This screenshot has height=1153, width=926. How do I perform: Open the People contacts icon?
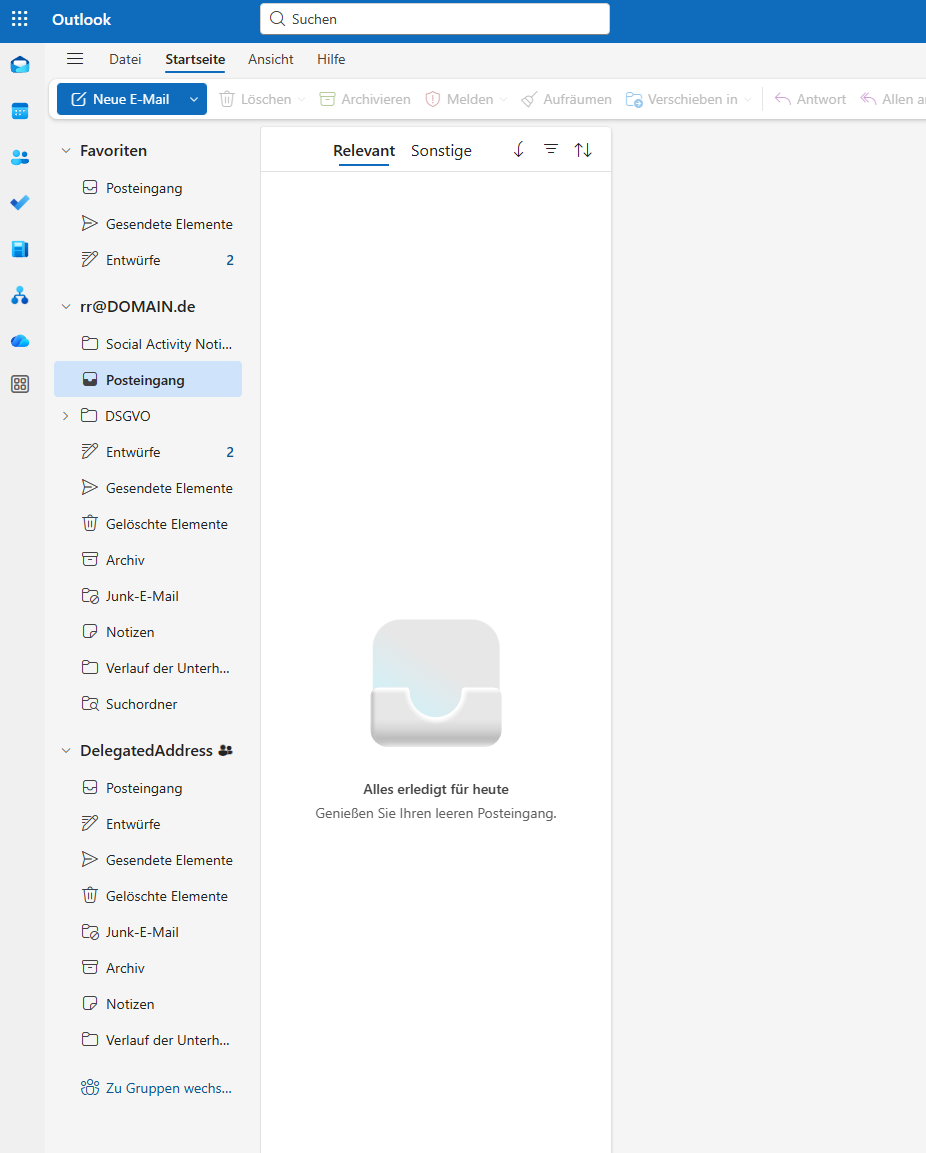tap(20, 157)
